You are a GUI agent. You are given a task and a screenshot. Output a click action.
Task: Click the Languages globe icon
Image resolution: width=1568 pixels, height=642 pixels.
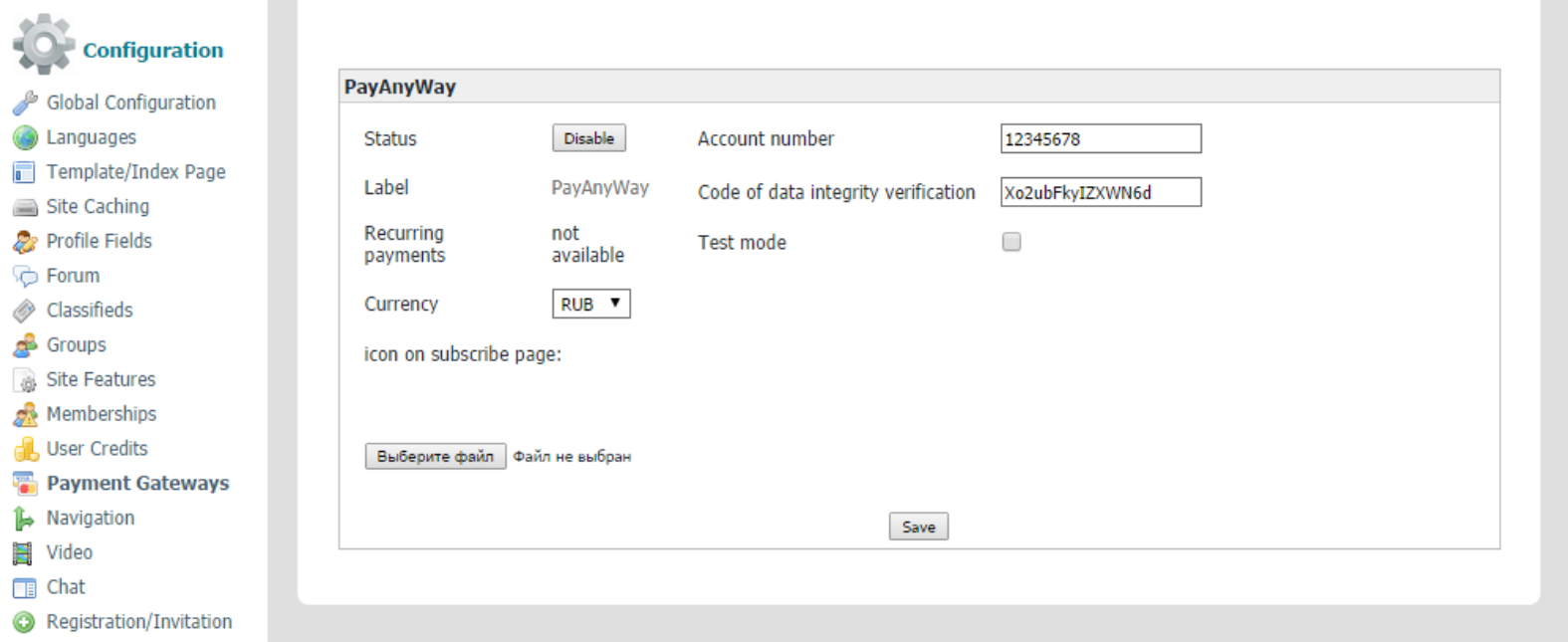(x=25, y=137)
